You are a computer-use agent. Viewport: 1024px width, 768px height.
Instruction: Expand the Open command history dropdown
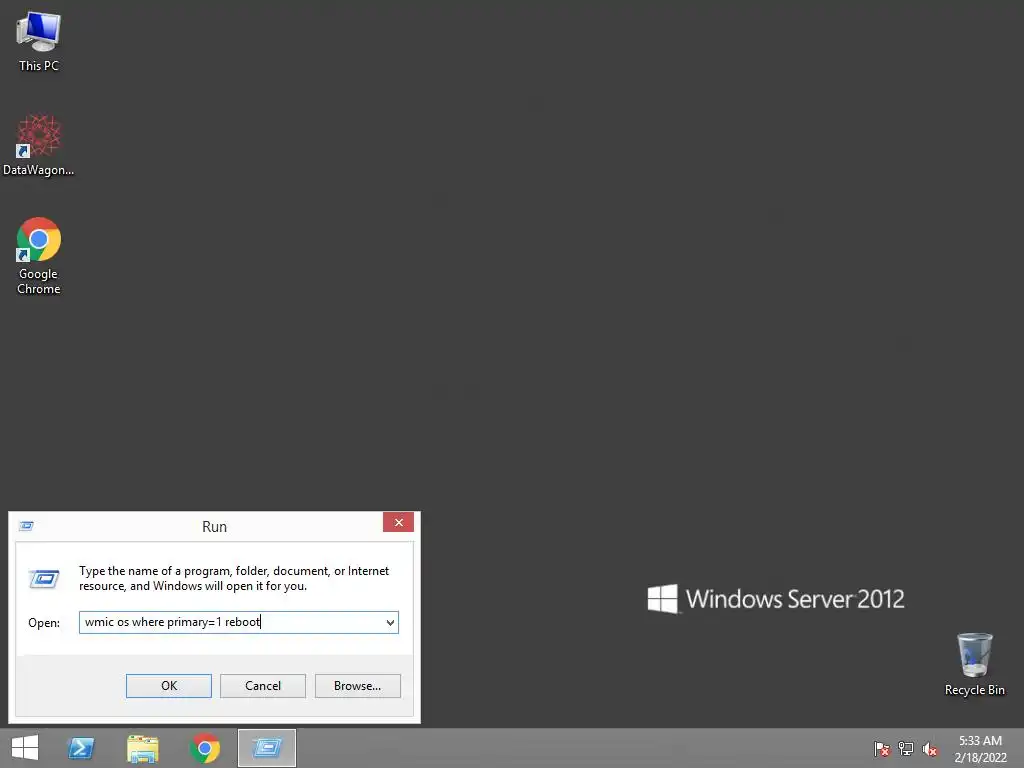(x=390, y=622)
